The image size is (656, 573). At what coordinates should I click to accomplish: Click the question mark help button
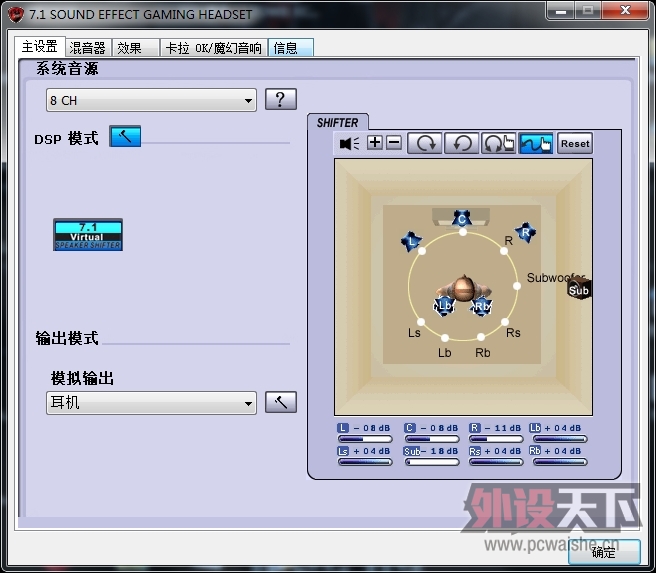(x=281, y=99)
